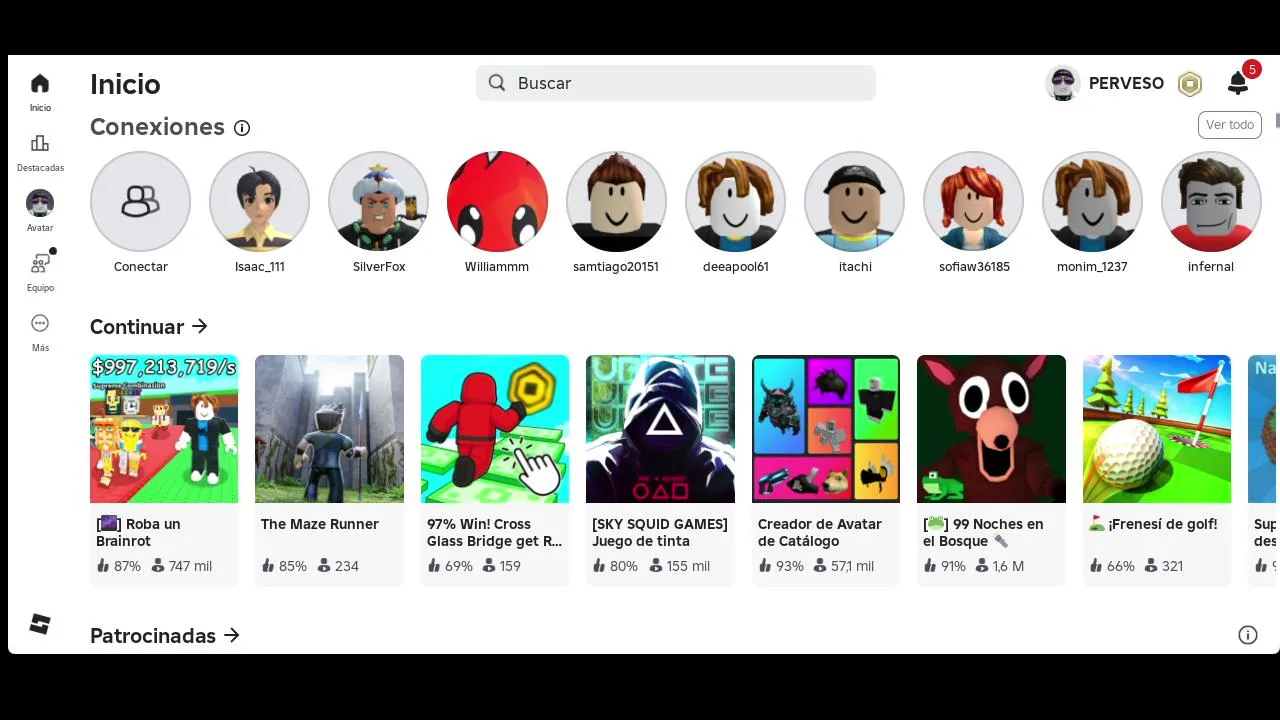Click the Robux hexagon icon

click(x=1189, y=84)
